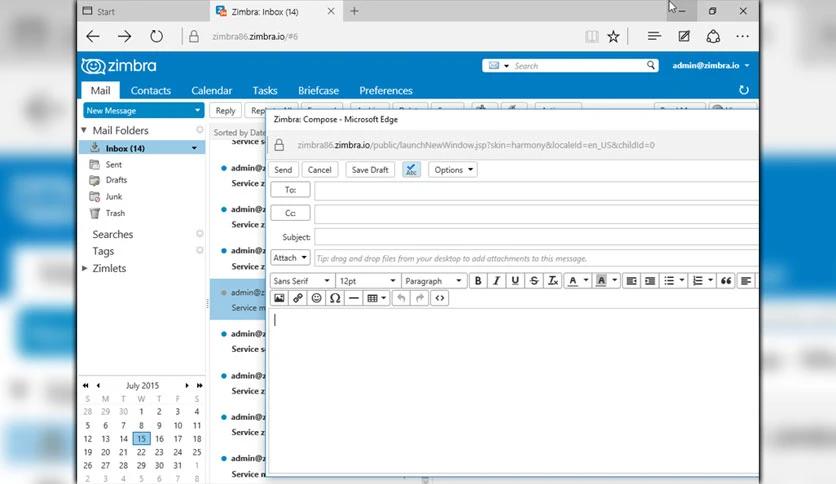The height and width of the screenshot is (484, 836).
Task: Go back with the browser back arrow
Action: 93,36
